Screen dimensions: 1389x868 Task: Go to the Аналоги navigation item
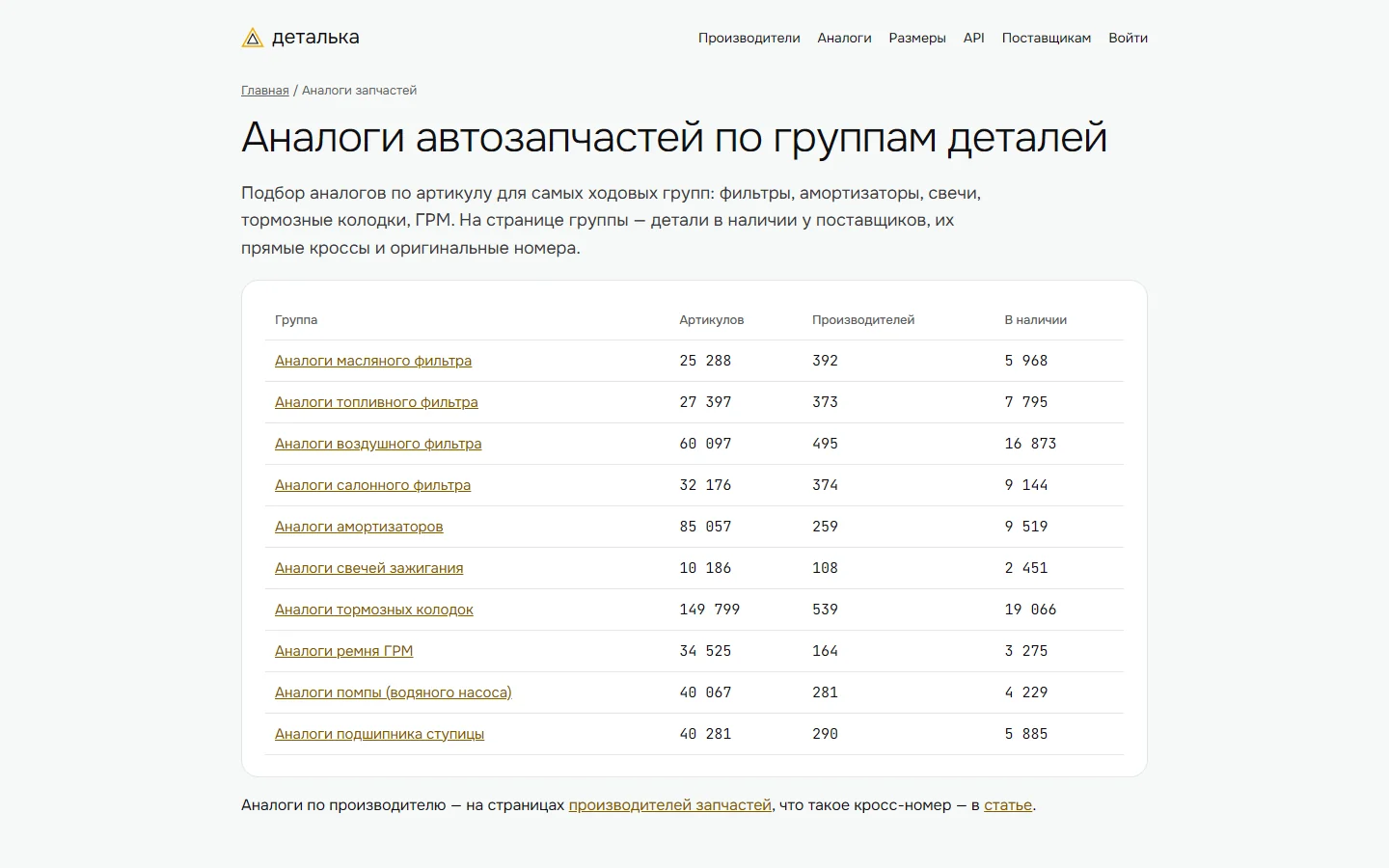[x=844, y=38]
